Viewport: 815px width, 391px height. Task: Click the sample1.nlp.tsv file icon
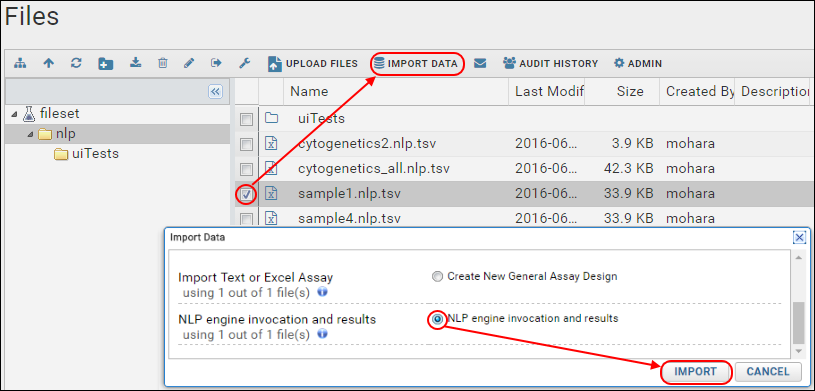click(x=271, y=193)
